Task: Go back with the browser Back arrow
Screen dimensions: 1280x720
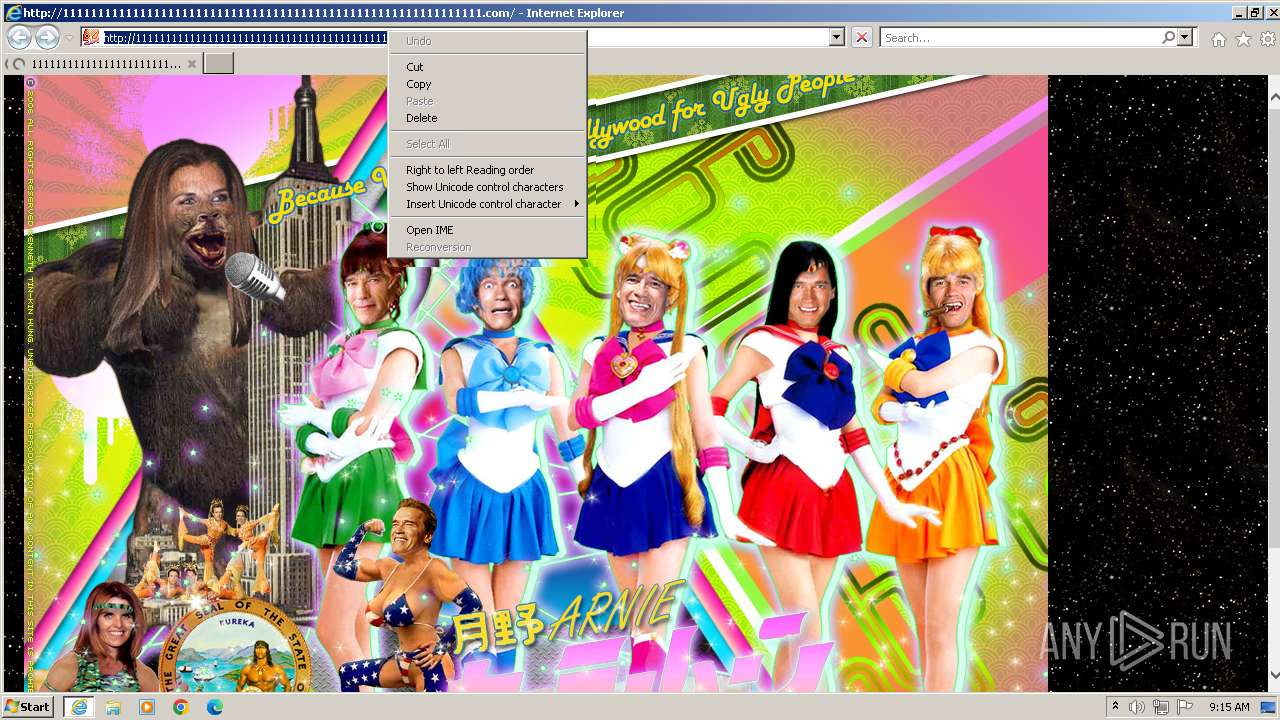Action: [19, 38]
